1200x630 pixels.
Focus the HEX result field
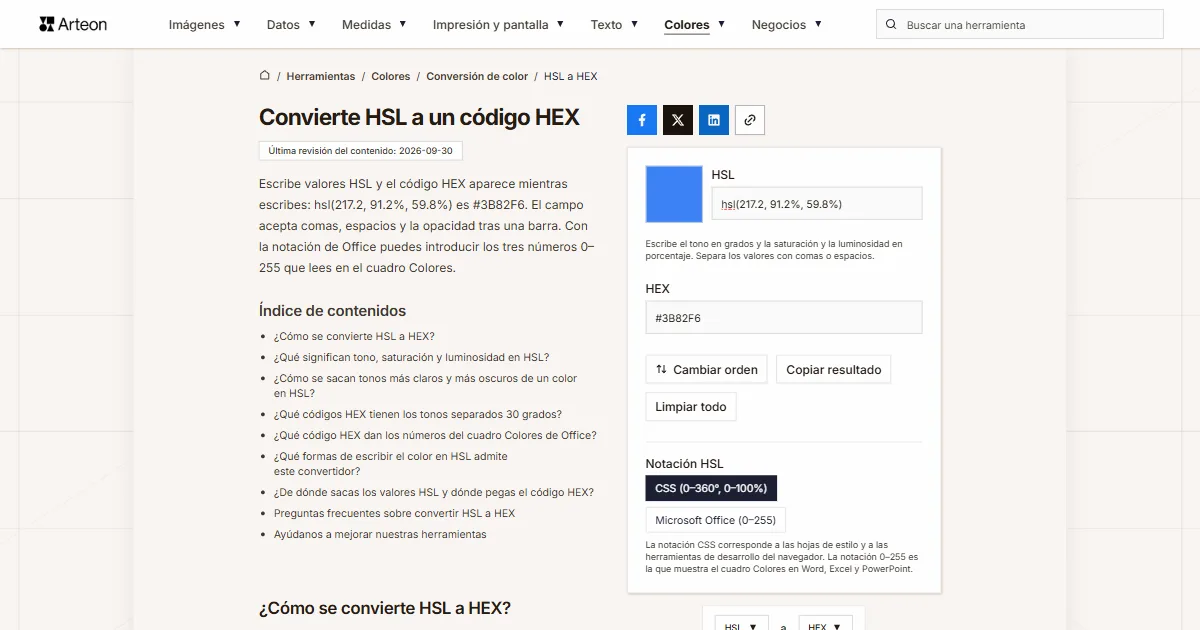[x=784, y=318]
